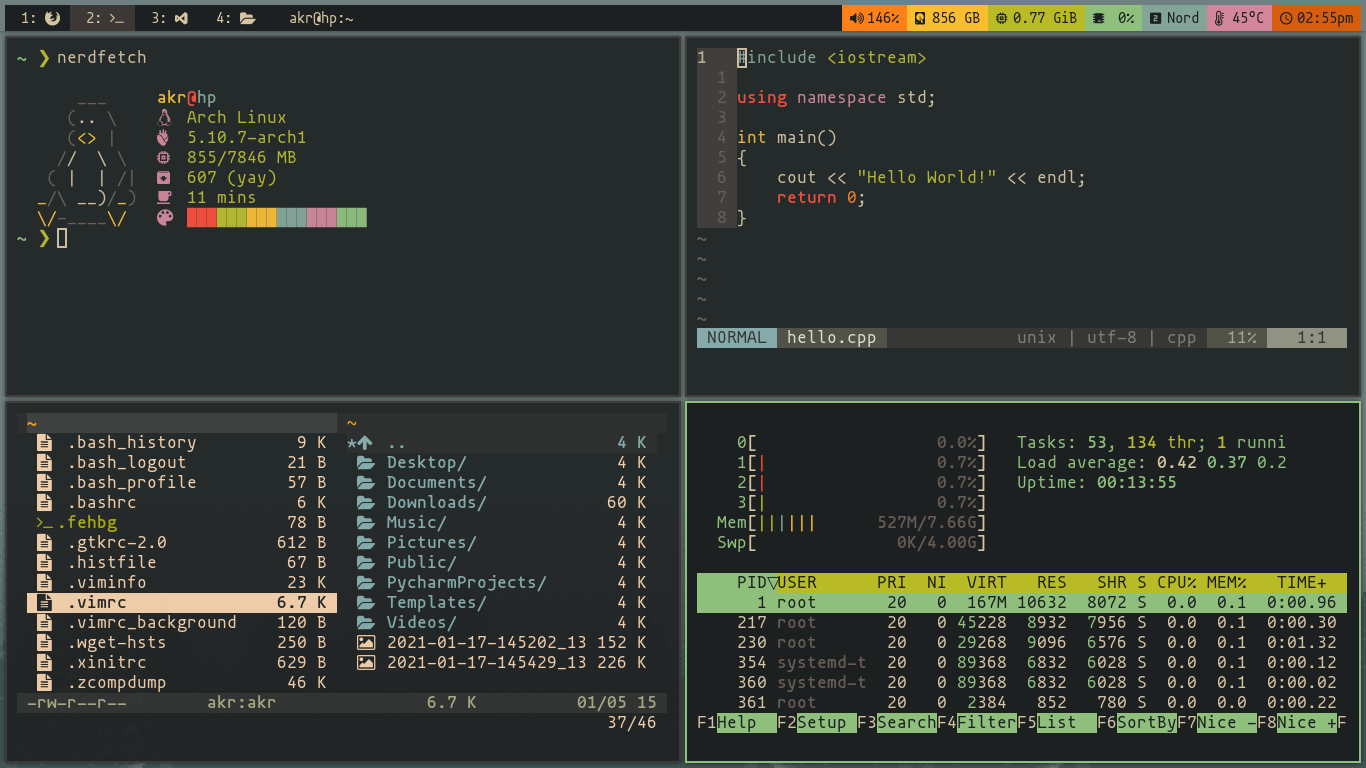Click the shell script icon beside .fehbg

tap(46, 522)
